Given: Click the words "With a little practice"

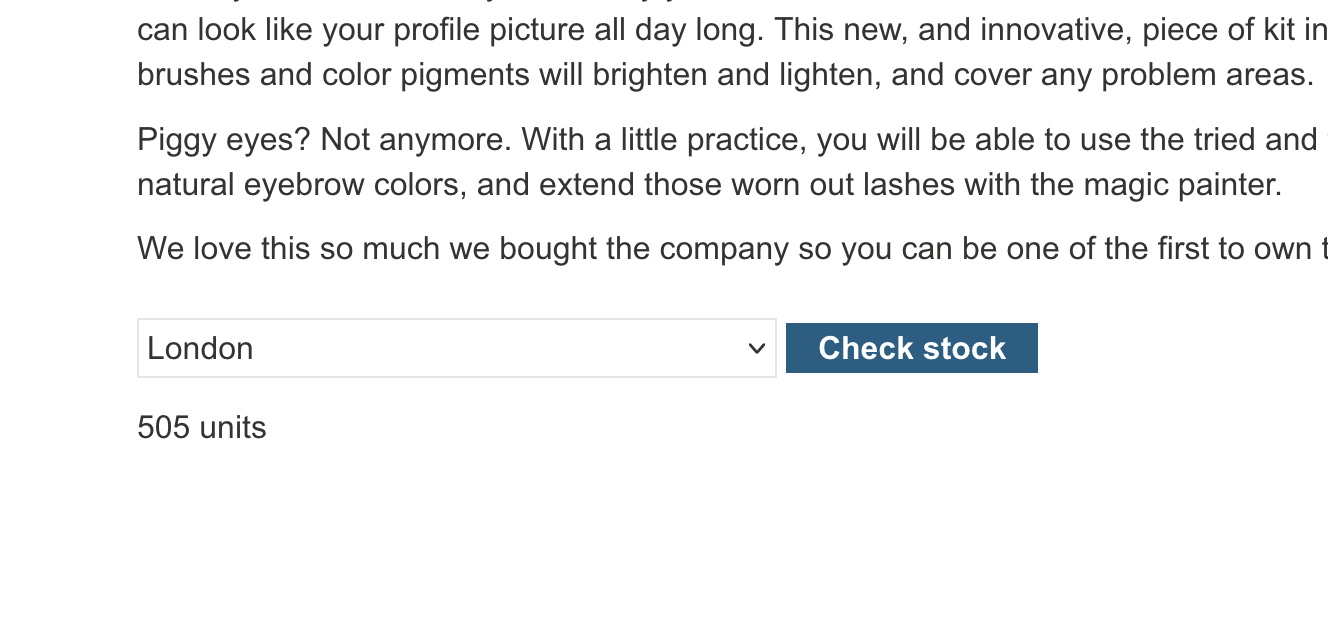Looking at the screenshot, I should (x=664, y=141).
